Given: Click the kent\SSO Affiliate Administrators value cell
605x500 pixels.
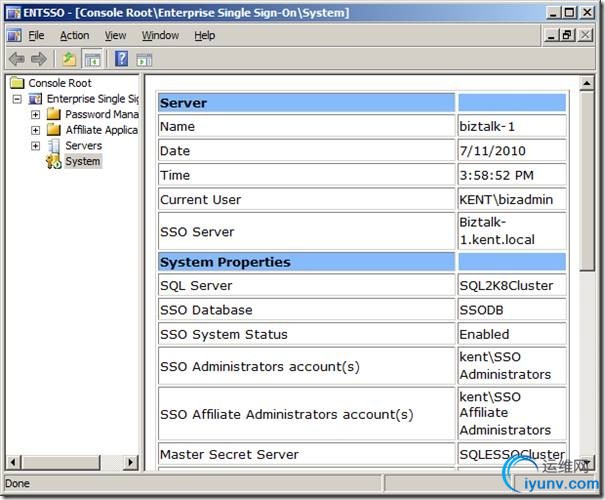Looking at the screenshot, I should click(x=512, y=414).
